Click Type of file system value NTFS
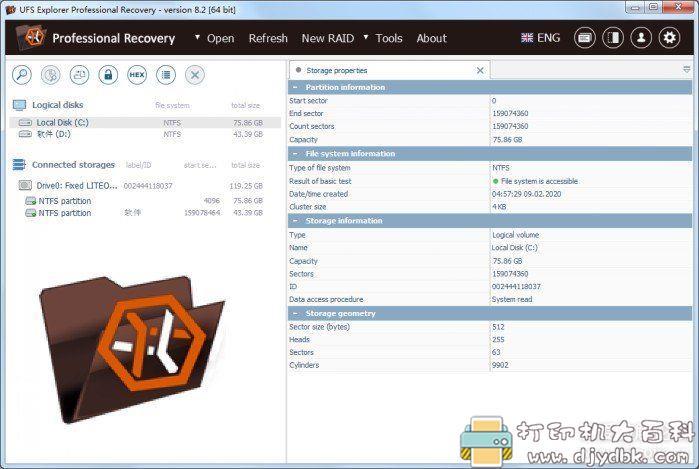This screenshot has width=699, height=469. tap(500, 168)
